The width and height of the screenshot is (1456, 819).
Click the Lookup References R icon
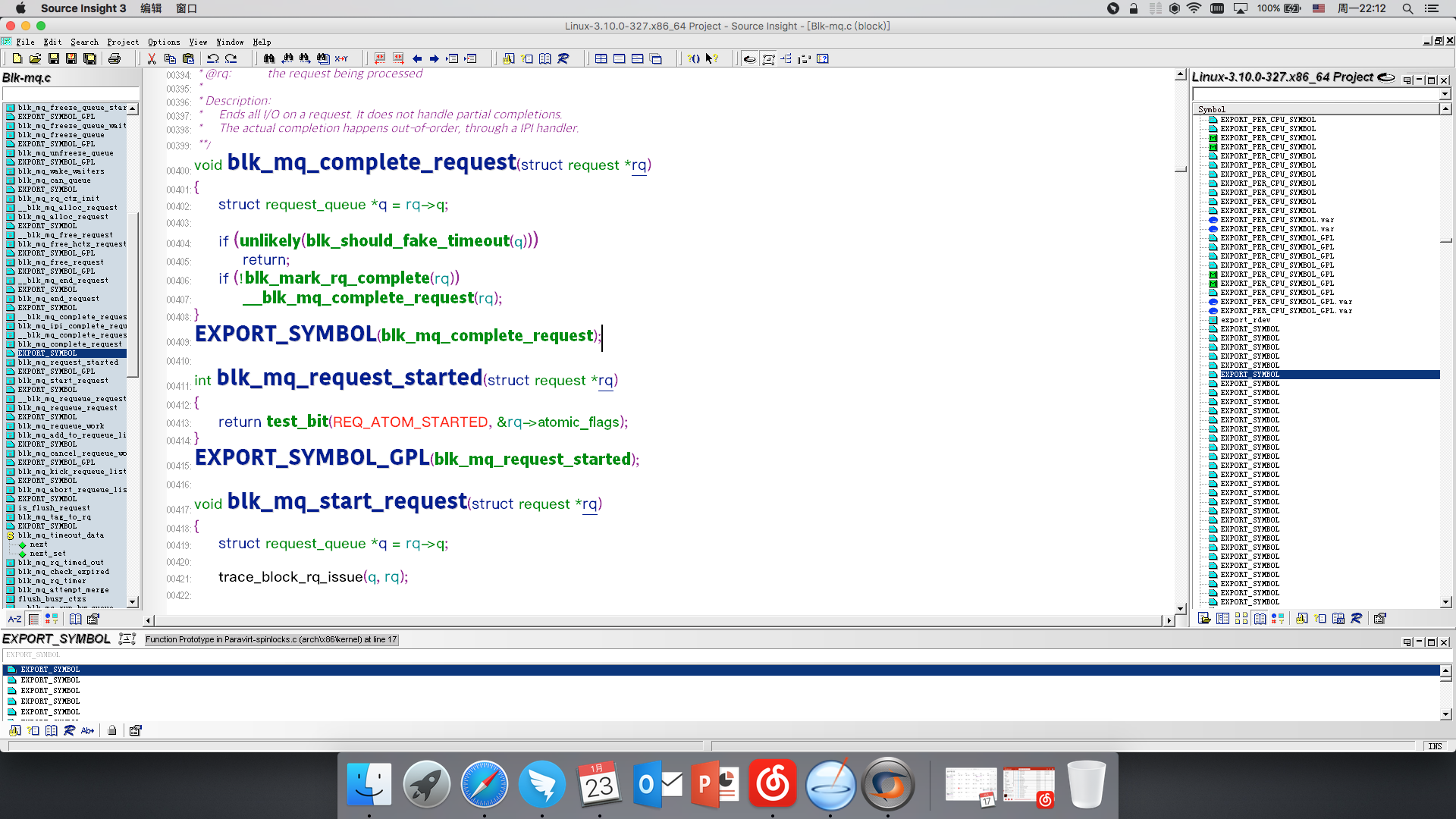point(563,58)
